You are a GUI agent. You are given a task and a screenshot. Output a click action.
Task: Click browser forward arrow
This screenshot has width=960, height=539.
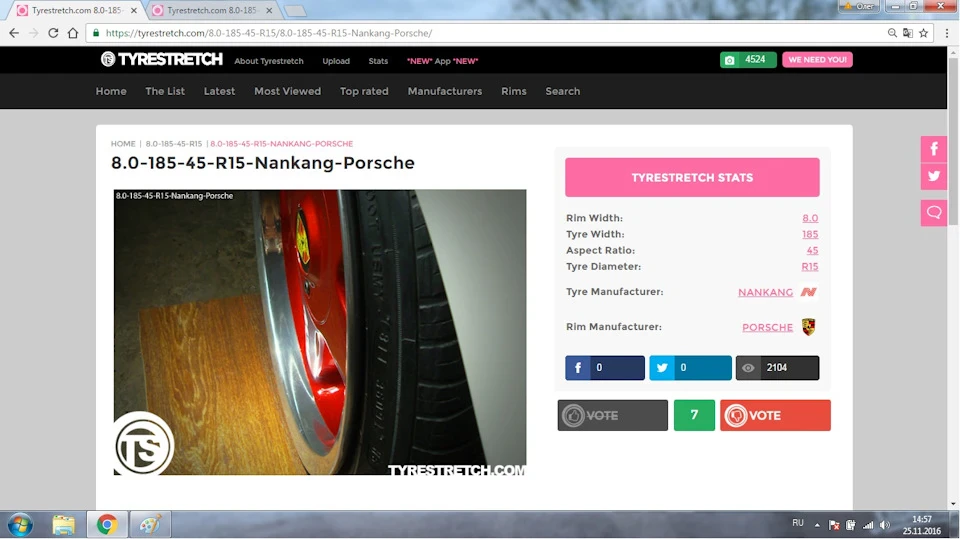tap(34, 33)
